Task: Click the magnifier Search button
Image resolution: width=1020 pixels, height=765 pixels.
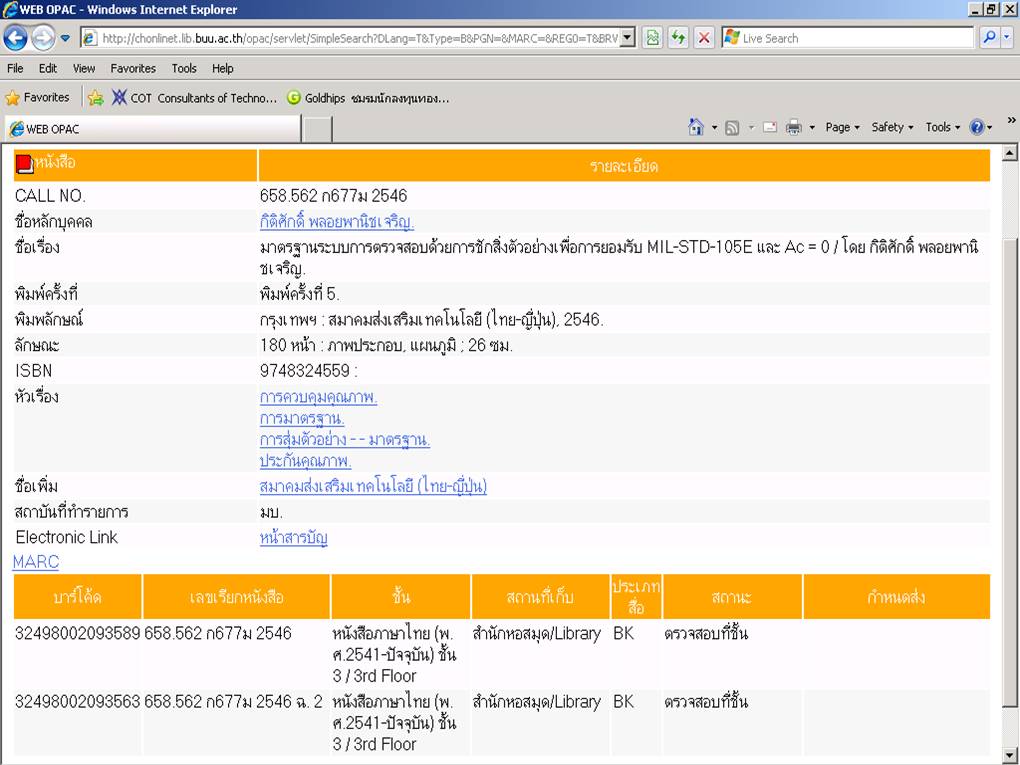Action: tap(989, 38)
